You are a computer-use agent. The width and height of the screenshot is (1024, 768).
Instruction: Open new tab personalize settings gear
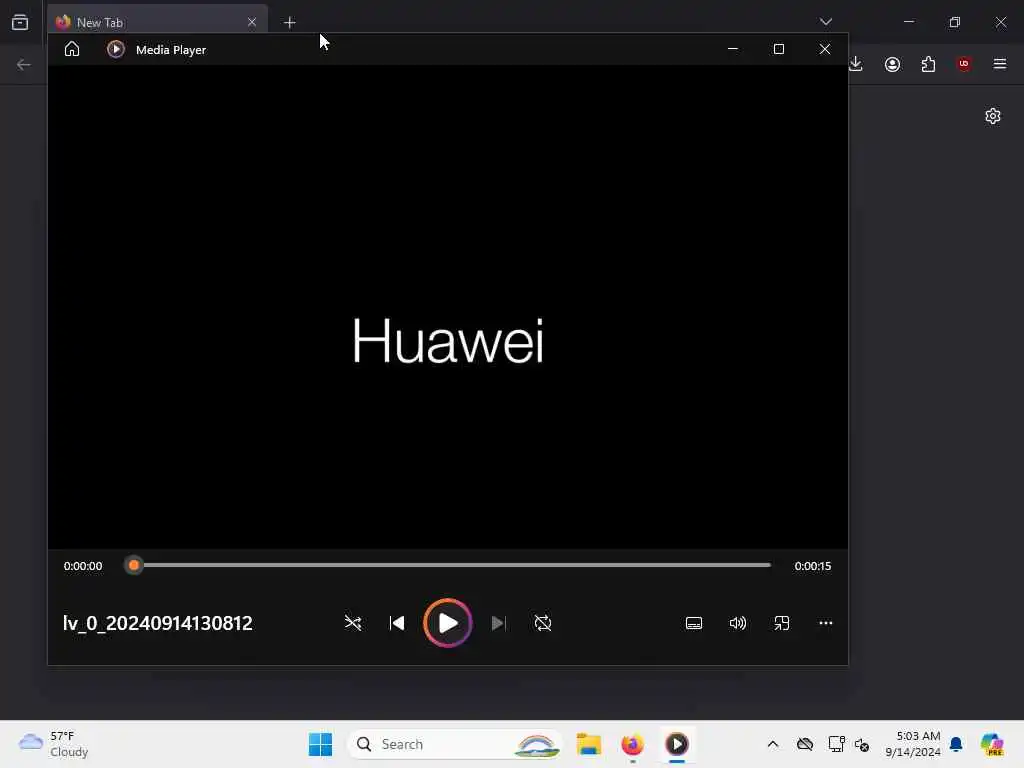pos(993,116)
